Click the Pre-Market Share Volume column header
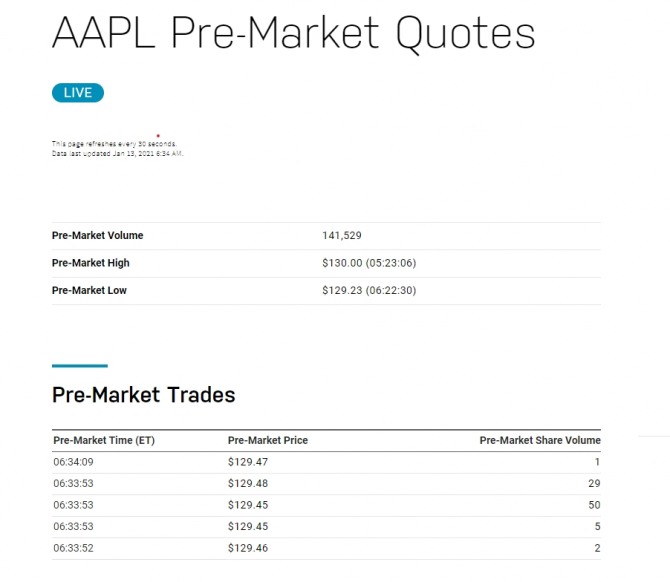 540,440
